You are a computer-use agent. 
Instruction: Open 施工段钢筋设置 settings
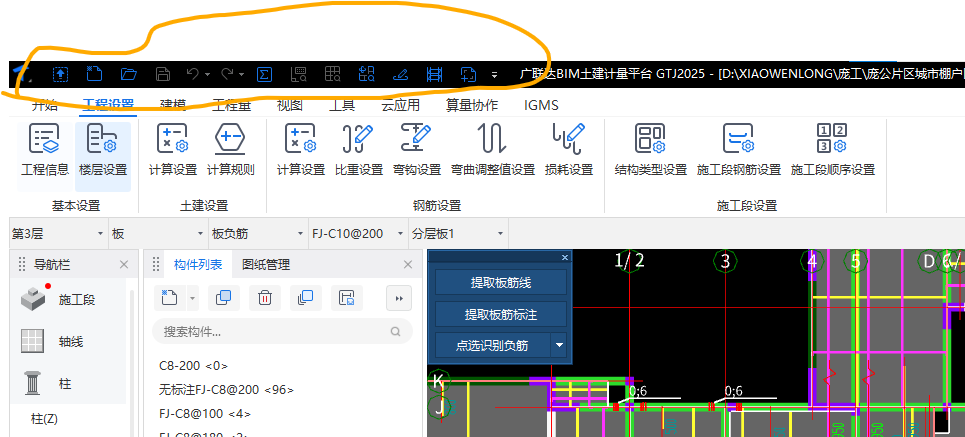pyautogui.click(x=739, y=150)
